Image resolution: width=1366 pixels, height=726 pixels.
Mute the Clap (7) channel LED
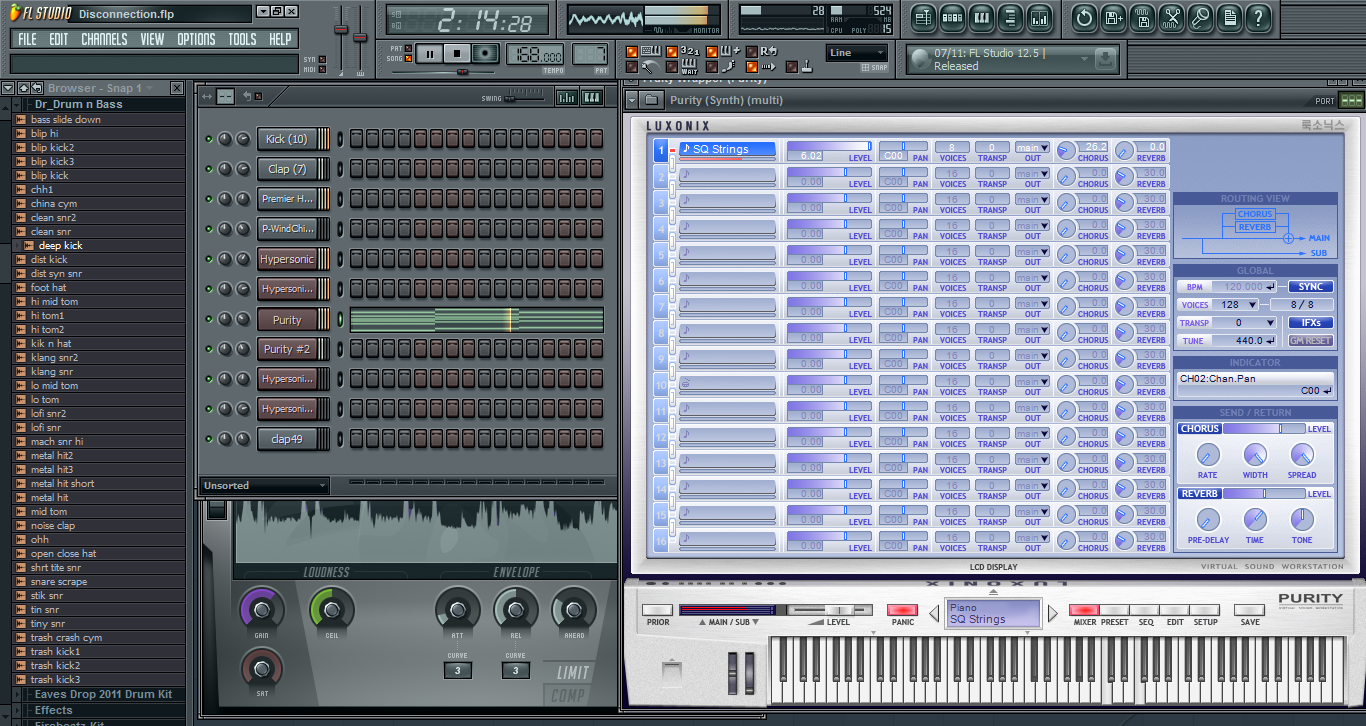coord(209,169)
